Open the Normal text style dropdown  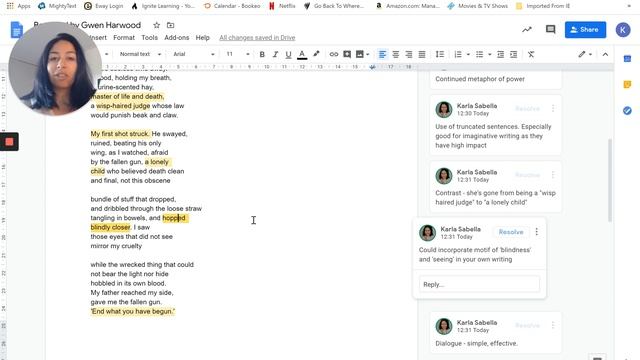pos(140,54)
